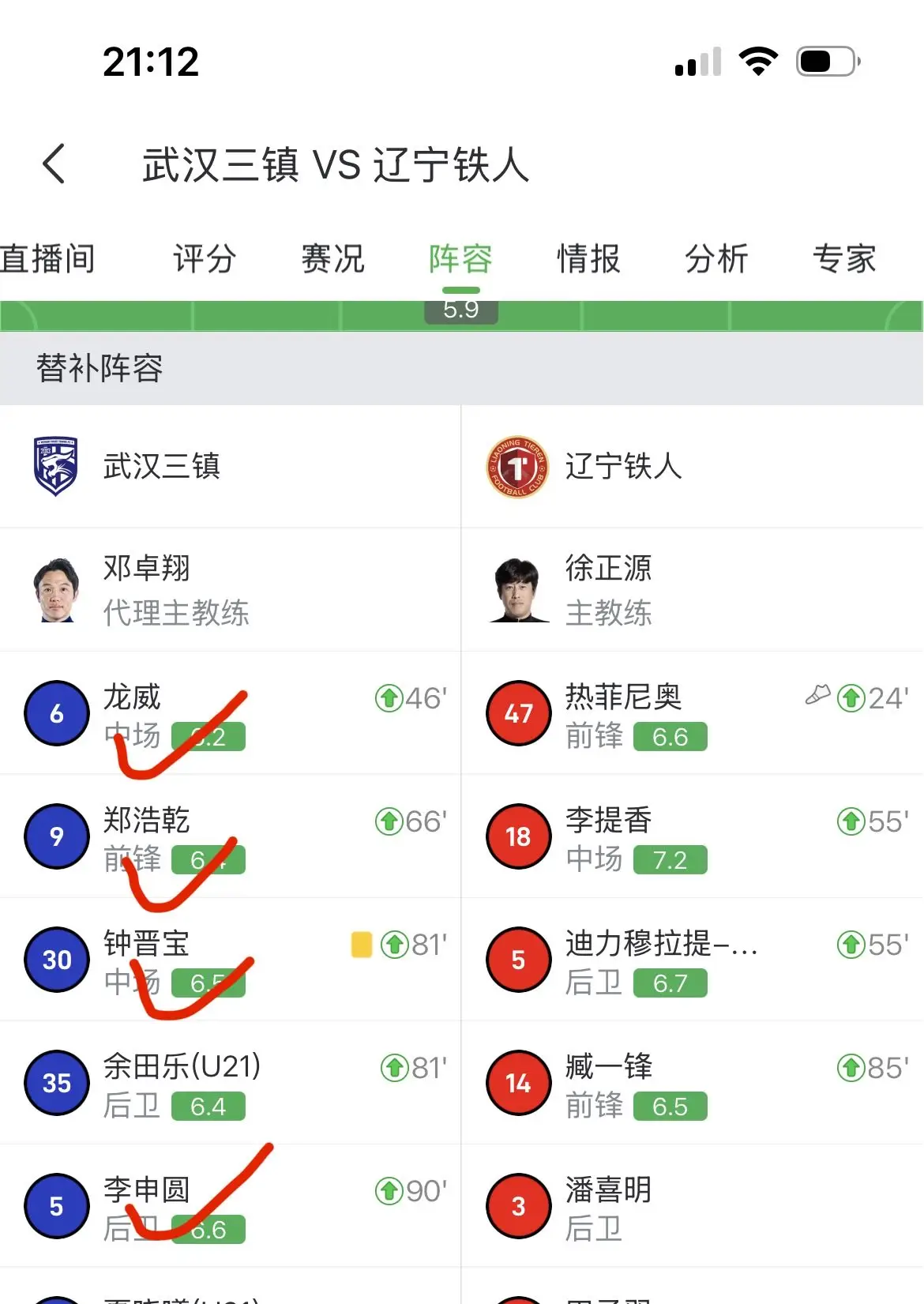This screenshot has width=924, height=1304.
Task: Tap the back arrow icon
Action: tap(54, 164)
